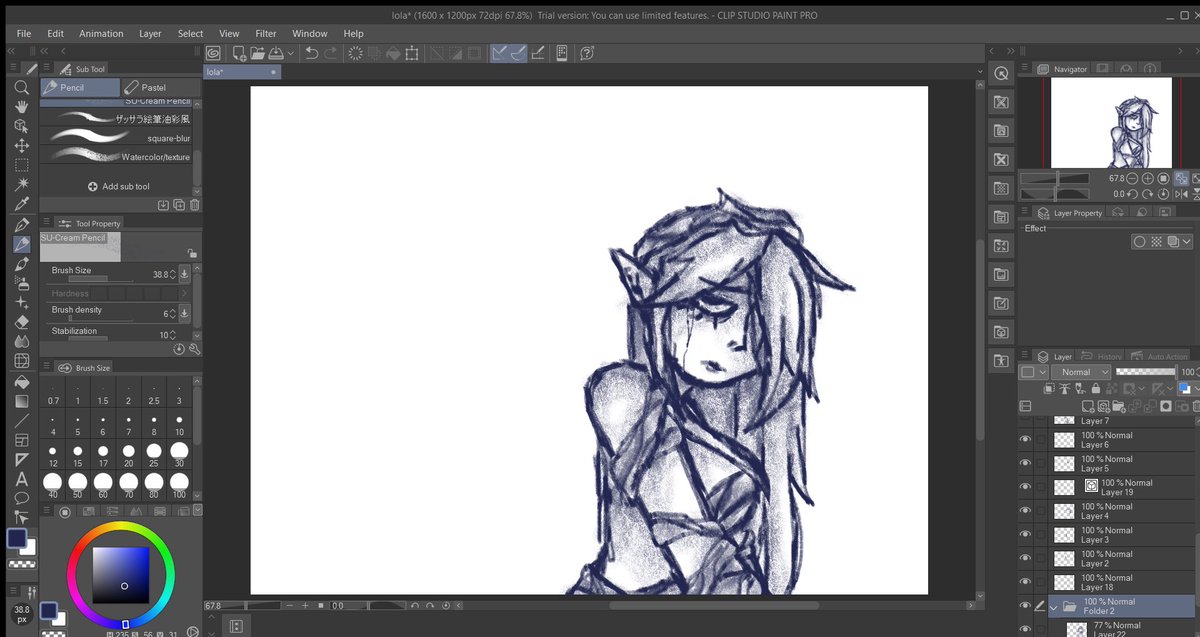
Task: Click Navigator zoom out minus icon
Action: tap(1132, 178)
